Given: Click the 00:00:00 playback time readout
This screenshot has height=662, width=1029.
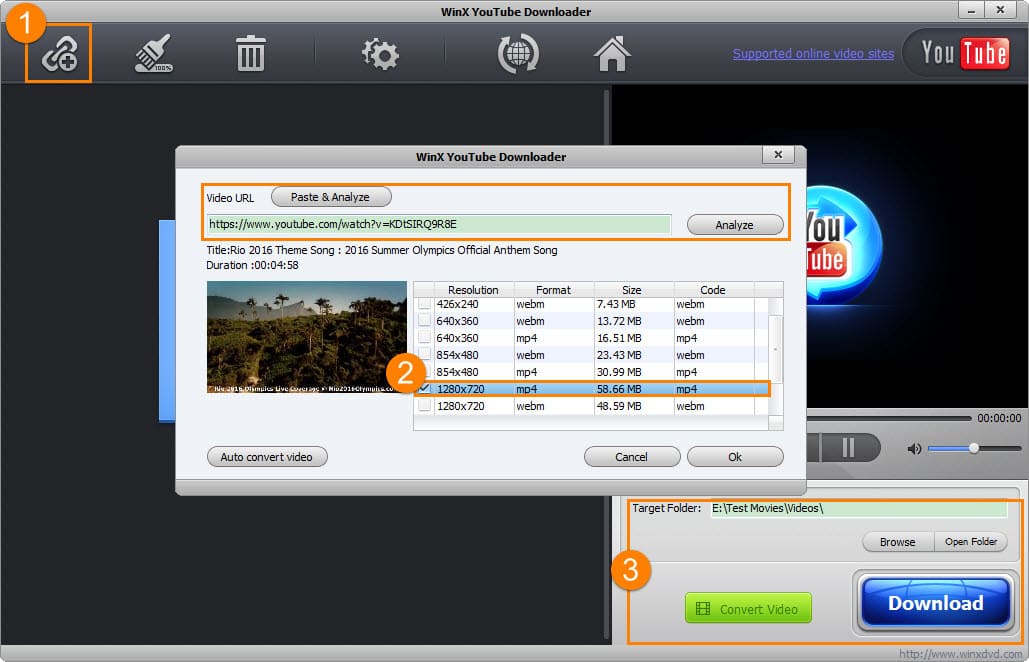Looking at the screenshot, I should coord(999,418).
